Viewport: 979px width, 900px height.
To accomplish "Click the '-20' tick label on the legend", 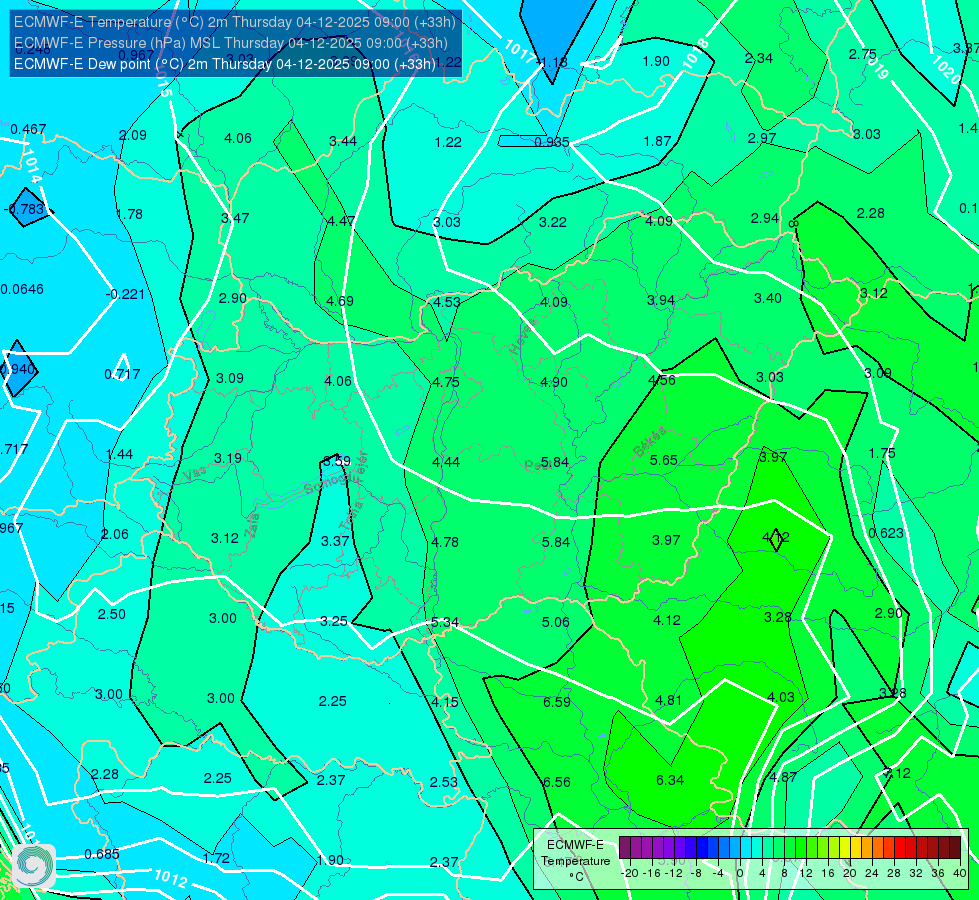I will 629,873.
